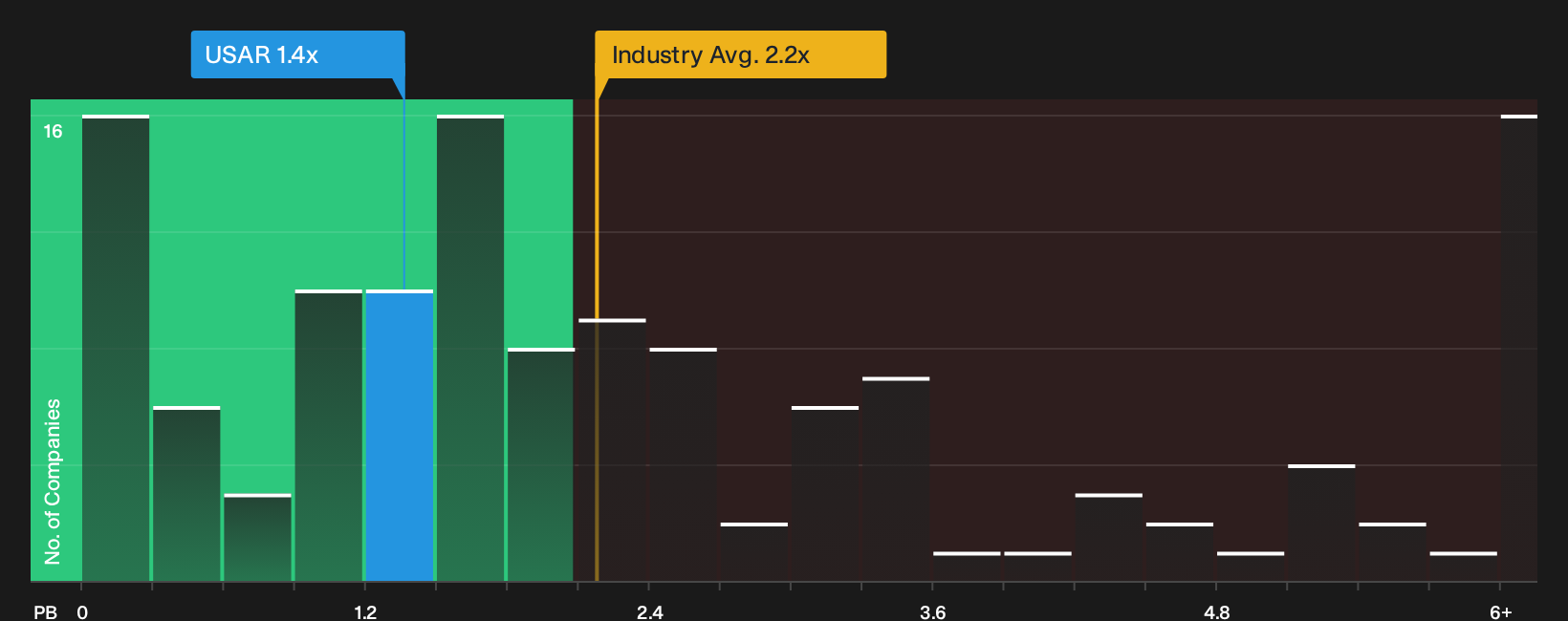The image size is (1568, 621).
Task: Click the 6+ overflow bar at the chart's edge
Action: click(1519, 348)
